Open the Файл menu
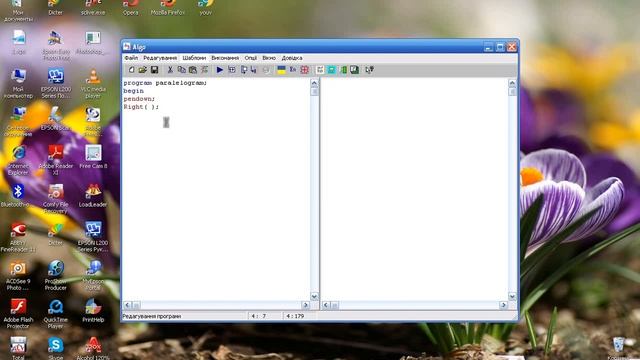Screen dimensions: 640x360 [x=131, y=58]
